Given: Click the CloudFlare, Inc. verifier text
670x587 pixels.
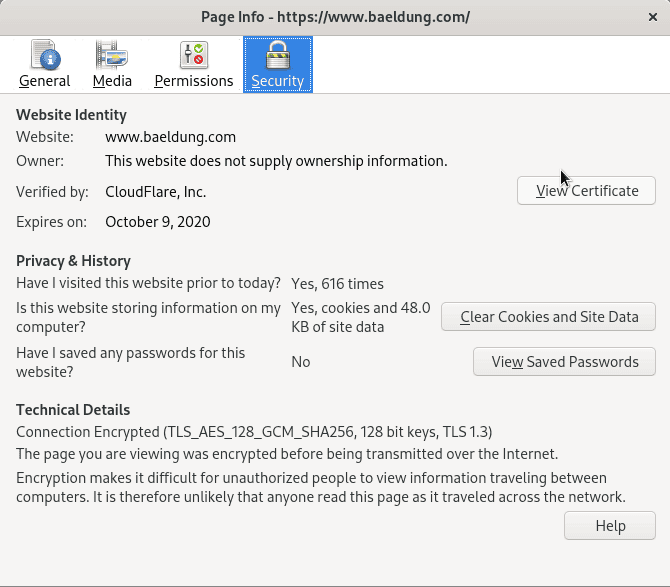Looking at the screenshot, I should [x=155, y=192].
